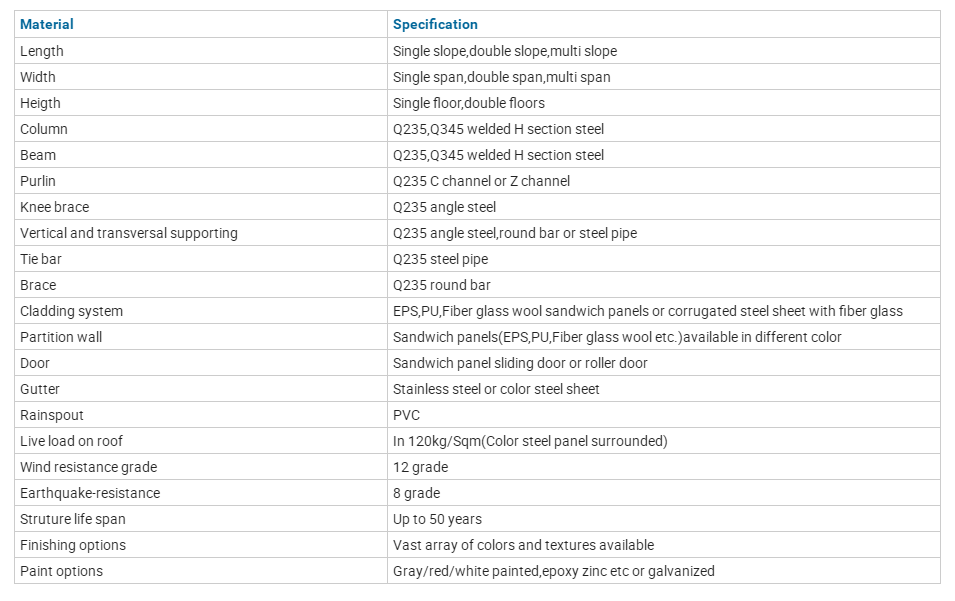Screen dimensions: 955x601
Task: Click the 12 grade wind resistance value
Action: tap(420, 467)
